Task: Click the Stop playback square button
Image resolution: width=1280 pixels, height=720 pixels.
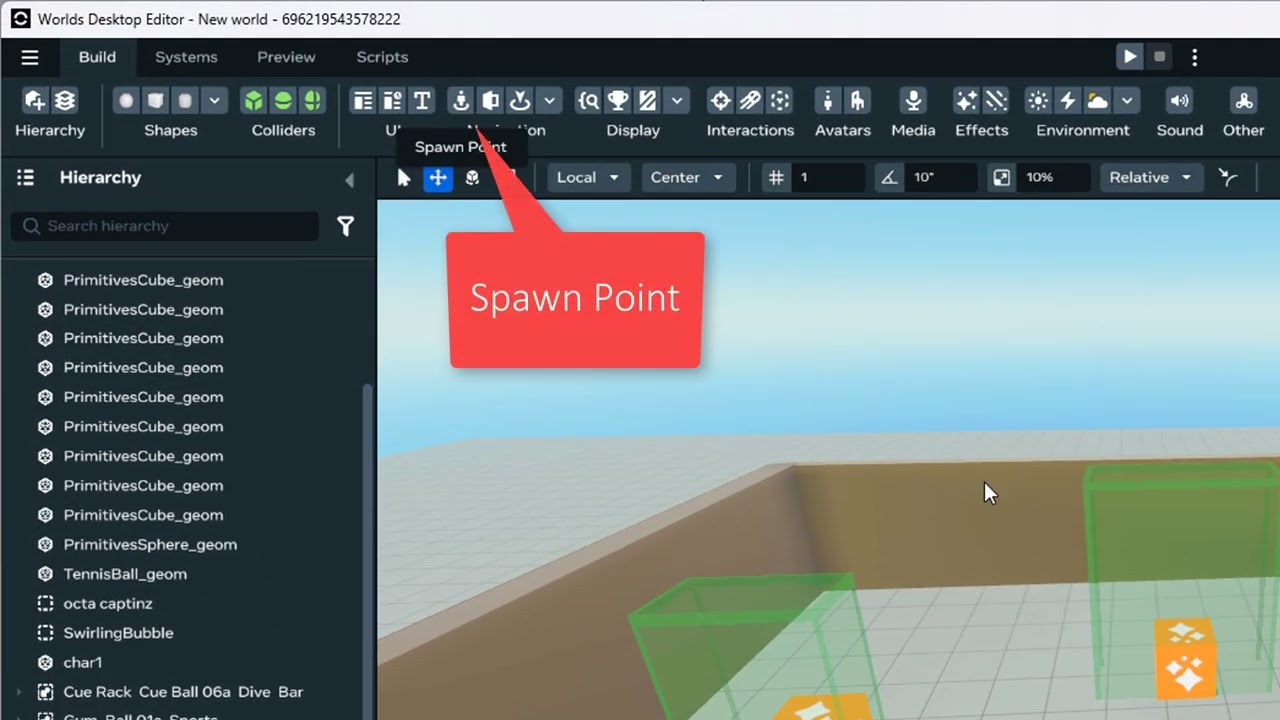Action: point(1160,57)
